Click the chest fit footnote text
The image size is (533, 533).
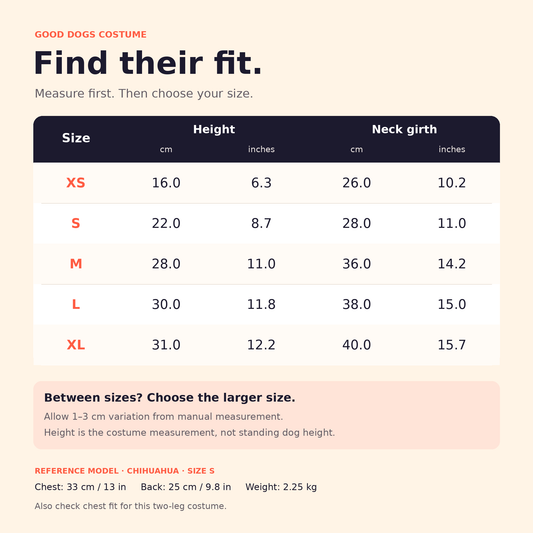point(131,506)
